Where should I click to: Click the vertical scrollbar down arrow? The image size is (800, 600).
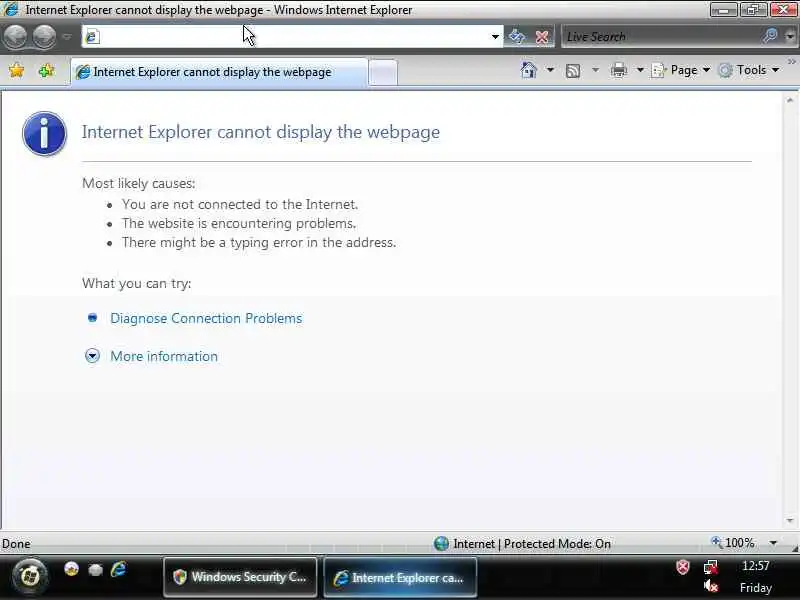coord(790,521)
